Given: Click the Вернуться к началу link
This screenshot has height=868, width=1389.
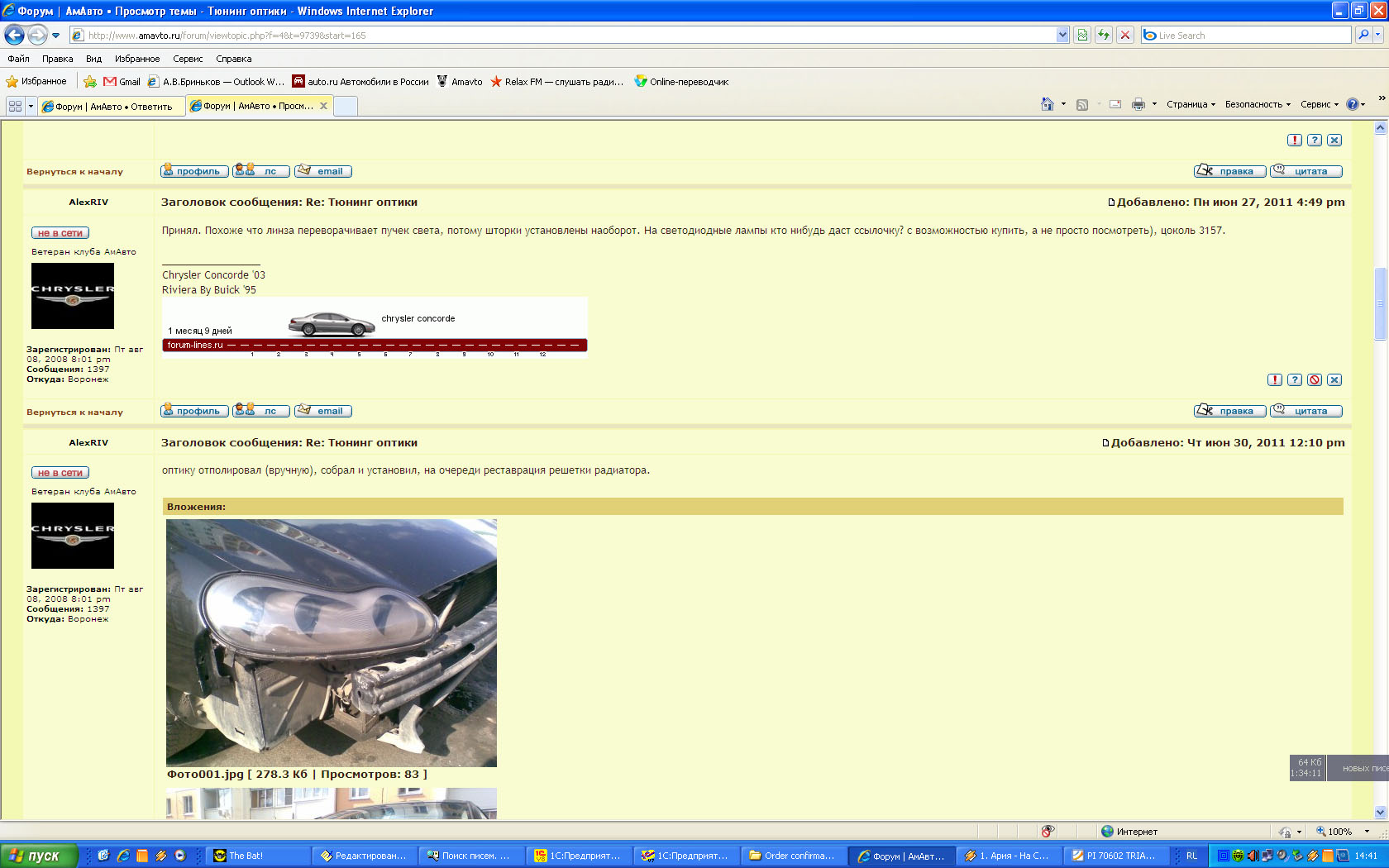Looking at the screenshot, I should pos(74,412).
